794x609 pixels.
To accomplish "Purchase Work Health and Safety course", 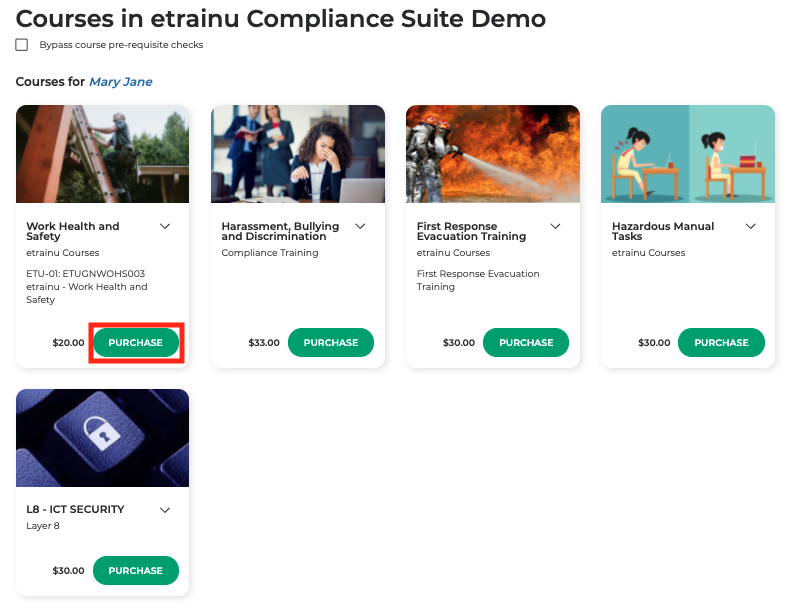I will tap(135, 343).
